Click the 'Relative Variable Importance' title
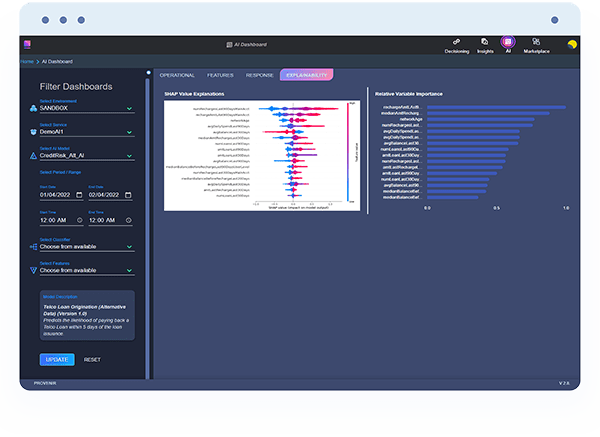Image resolution: width=600 pixels, height=437 pixels. click(409, 94)
